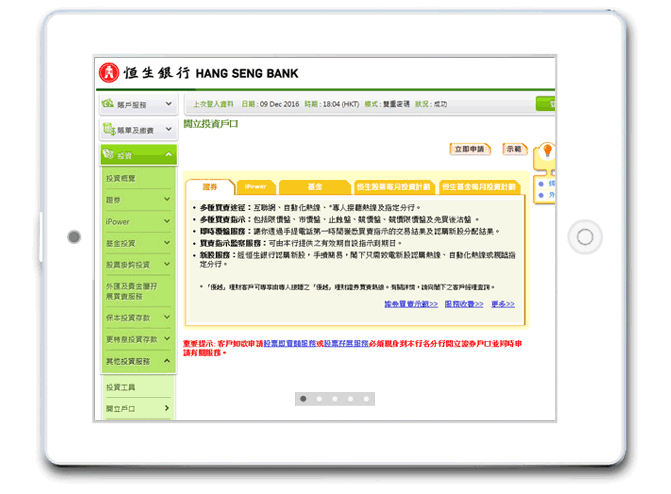The image size is (671, 494).
Task: Click the 賬單及繳費 sidebar icon
Action: tap(108, 130)
